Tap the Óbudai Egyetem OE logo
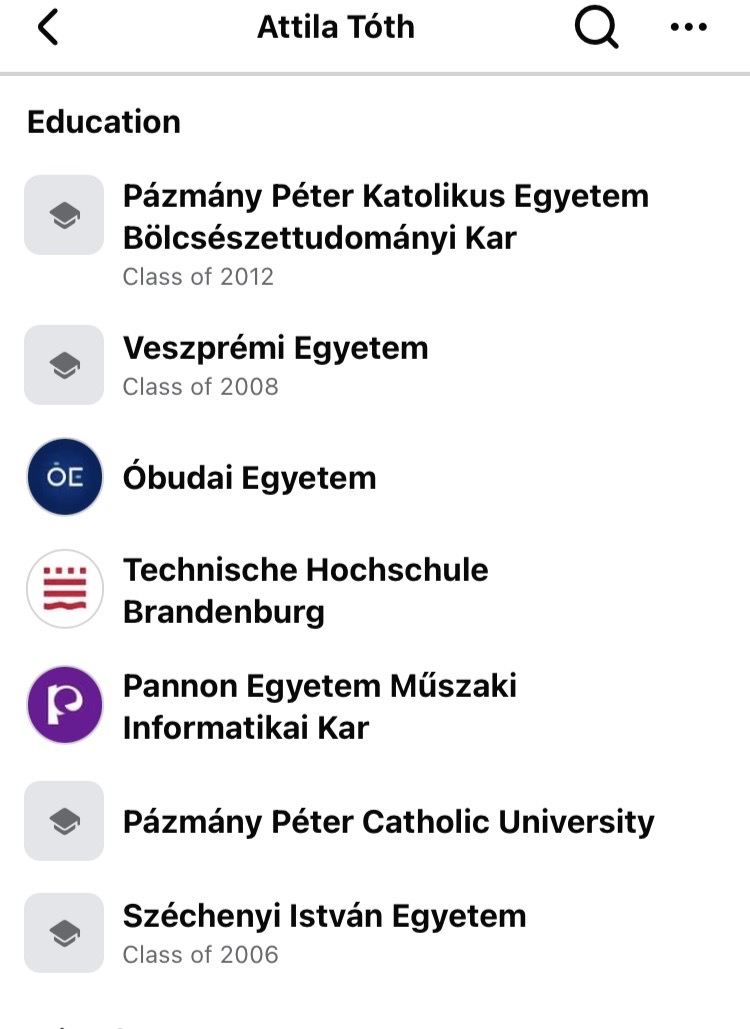The image size is (750, 1029). (x=64, y=477)
